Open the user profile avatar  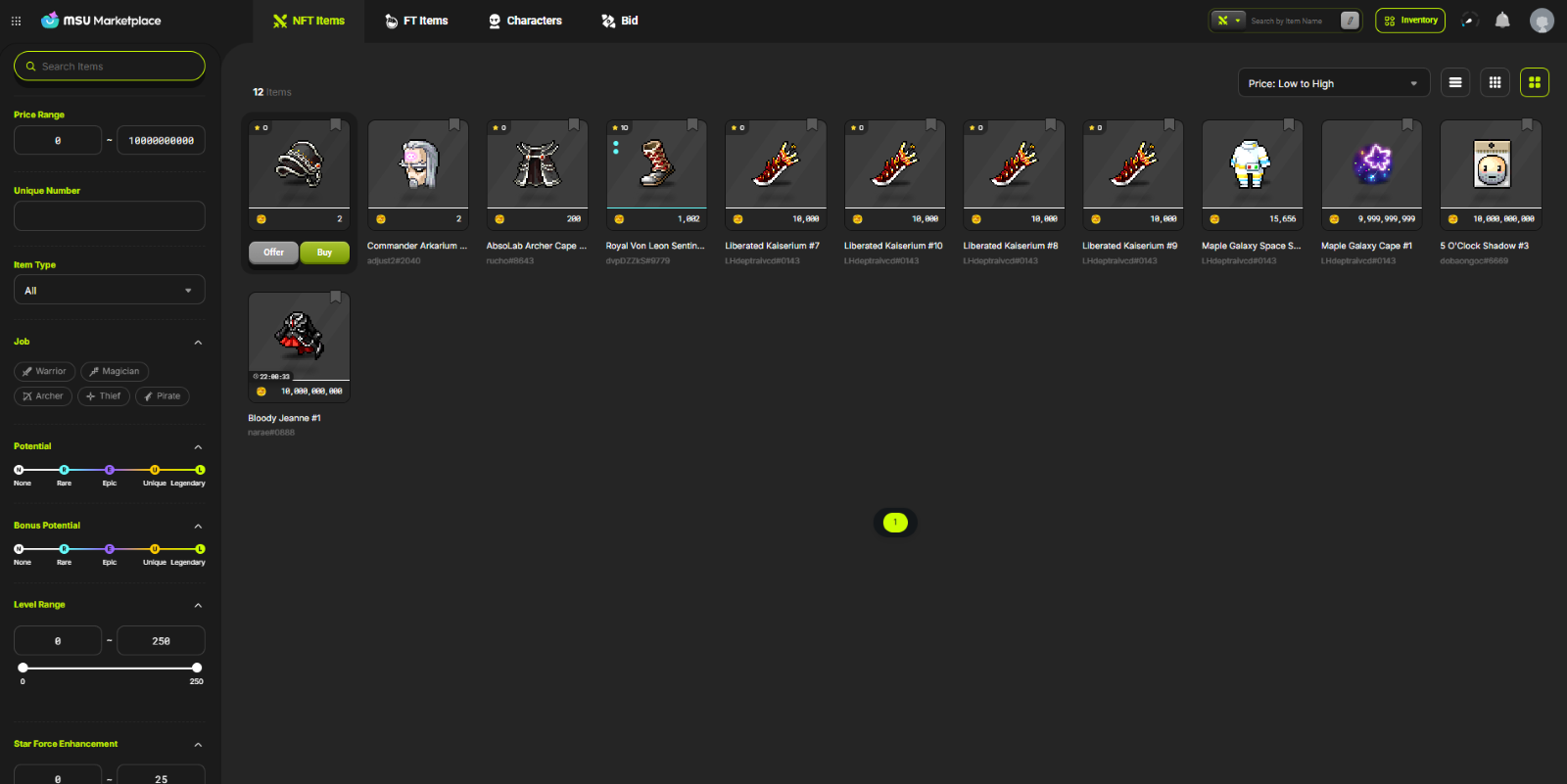[x=1542, y=21]
